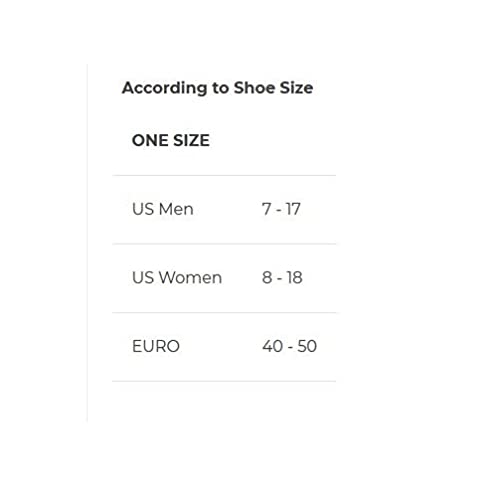Select the ONE SIZE header text
The width and height of the screenshot is (500, 499).
click(x=171, y=140)
